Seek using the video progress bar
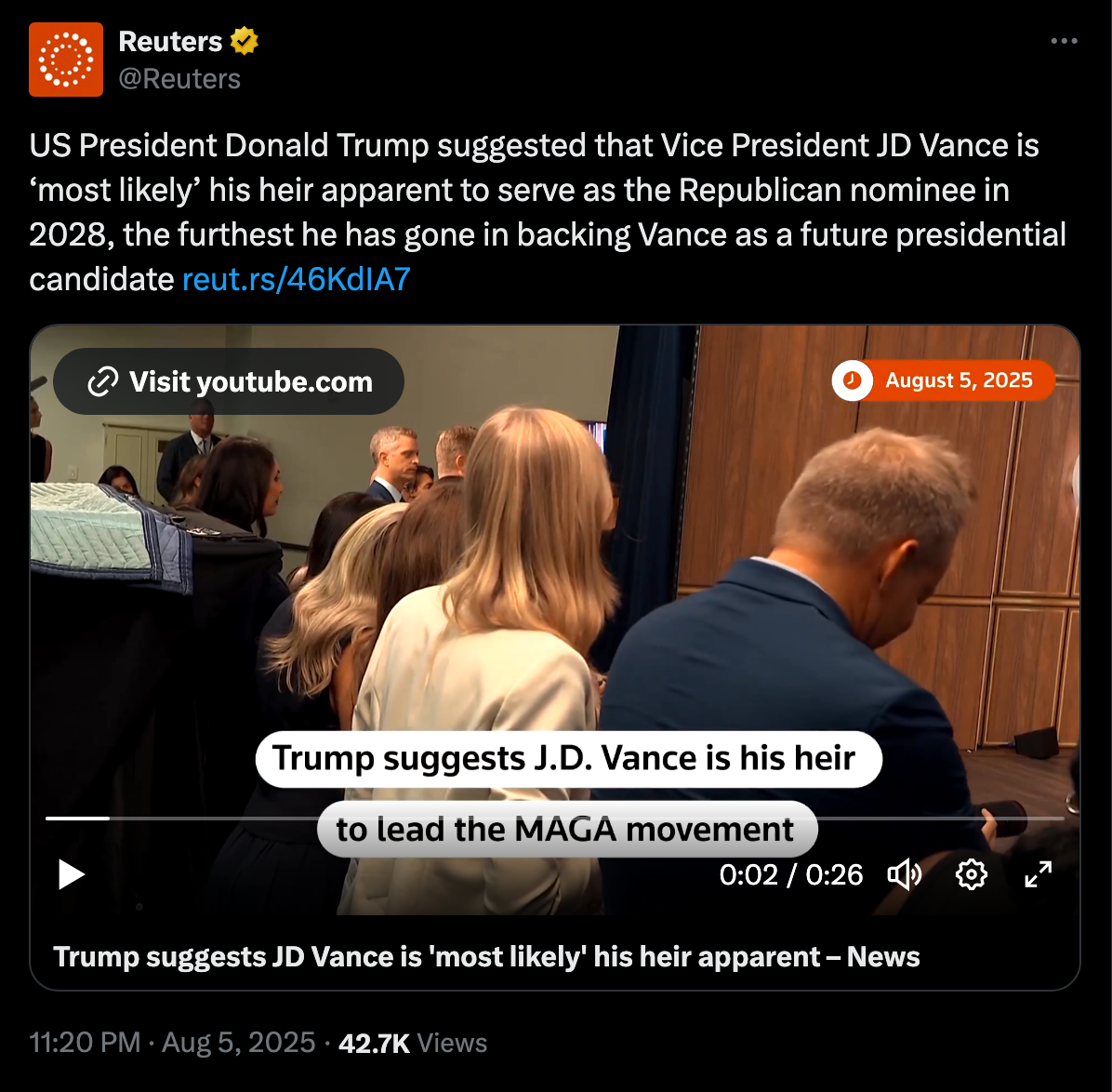The width and height of the screenshot is (1112, 1092). tap(554, 819)
